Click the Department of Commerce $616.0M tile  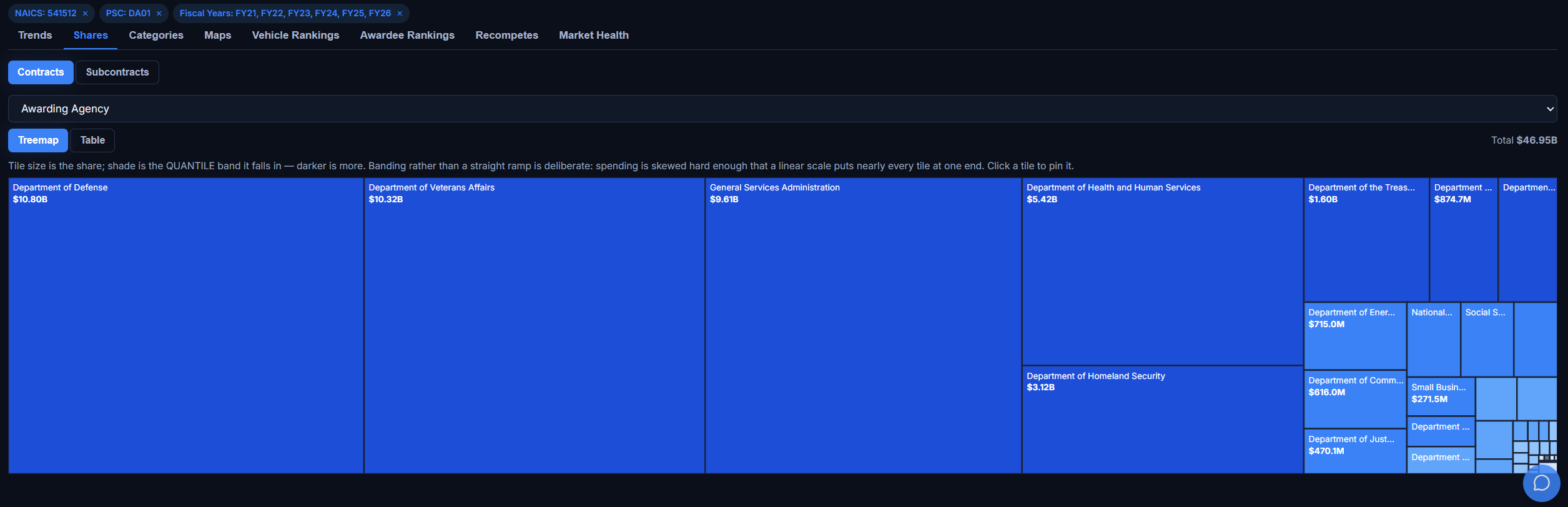tap(1354, 399)
